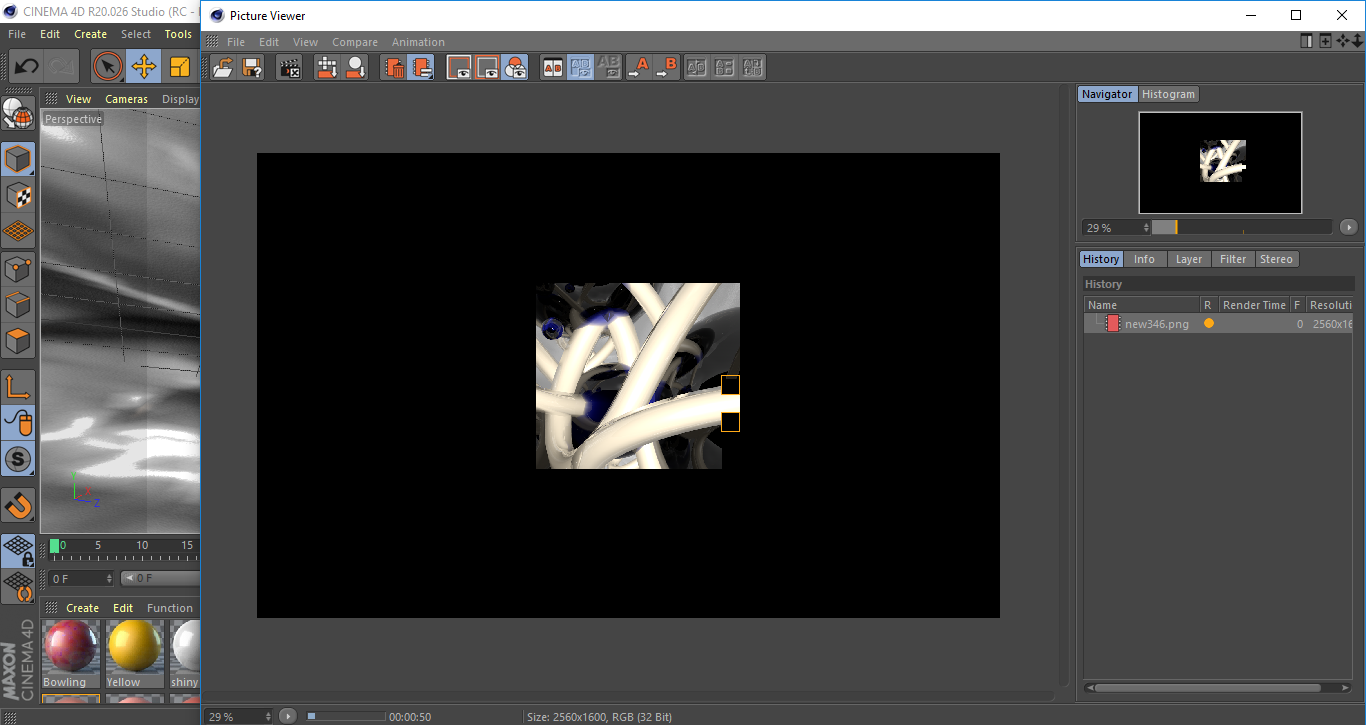
Task: Select the Move tool in Cinema 4D
Action: (144, 67)
